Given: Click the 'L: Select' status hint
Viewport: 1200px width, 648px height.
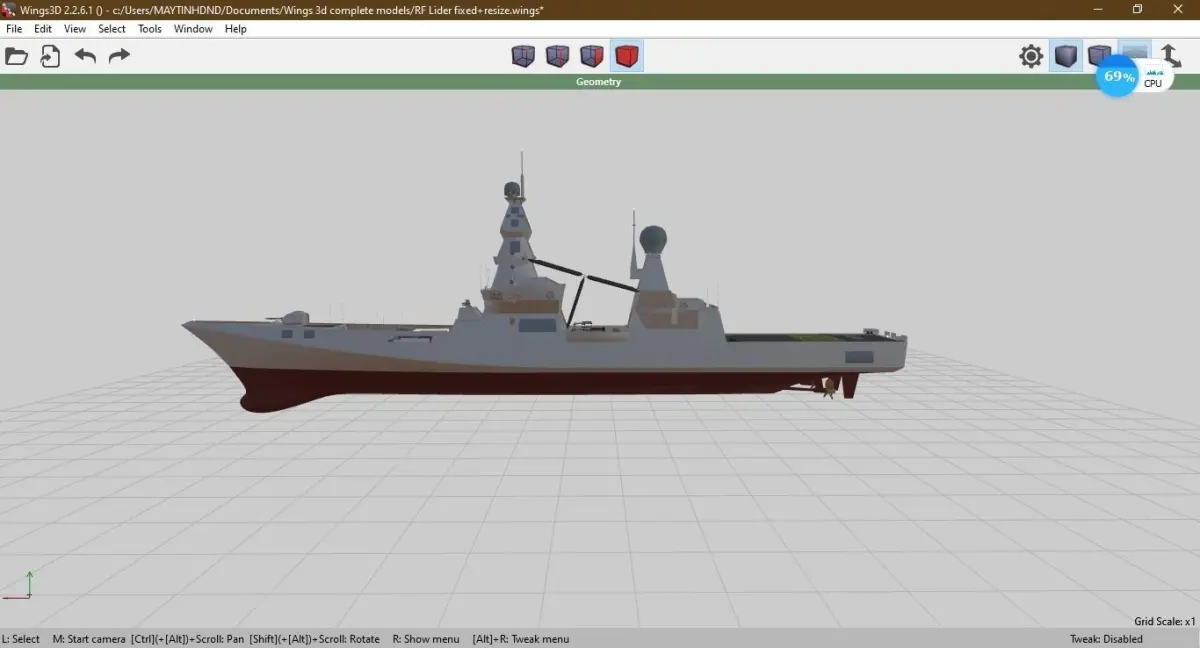Looking at the screenshot, I should tap(21, 639).
